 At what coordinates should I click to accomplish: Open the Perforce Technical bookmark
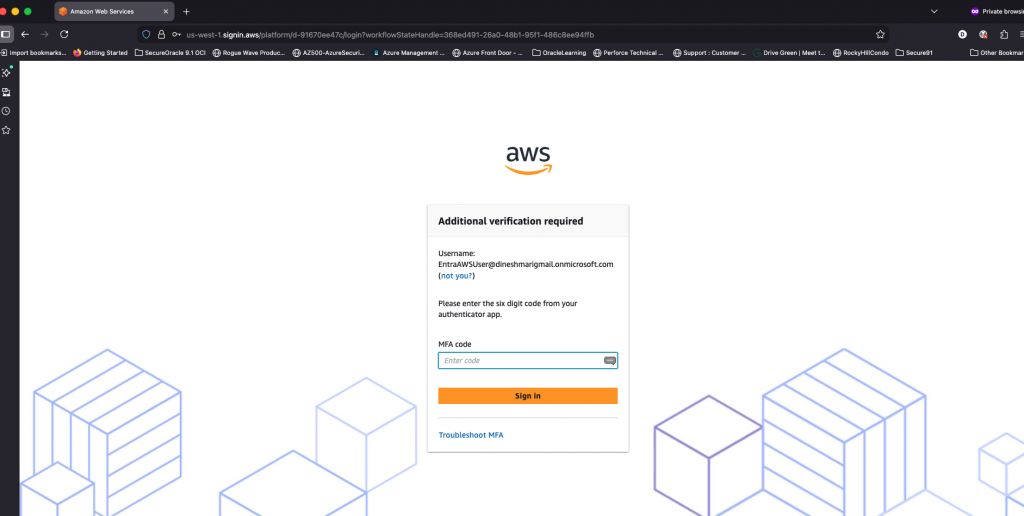tap(629, 53)
